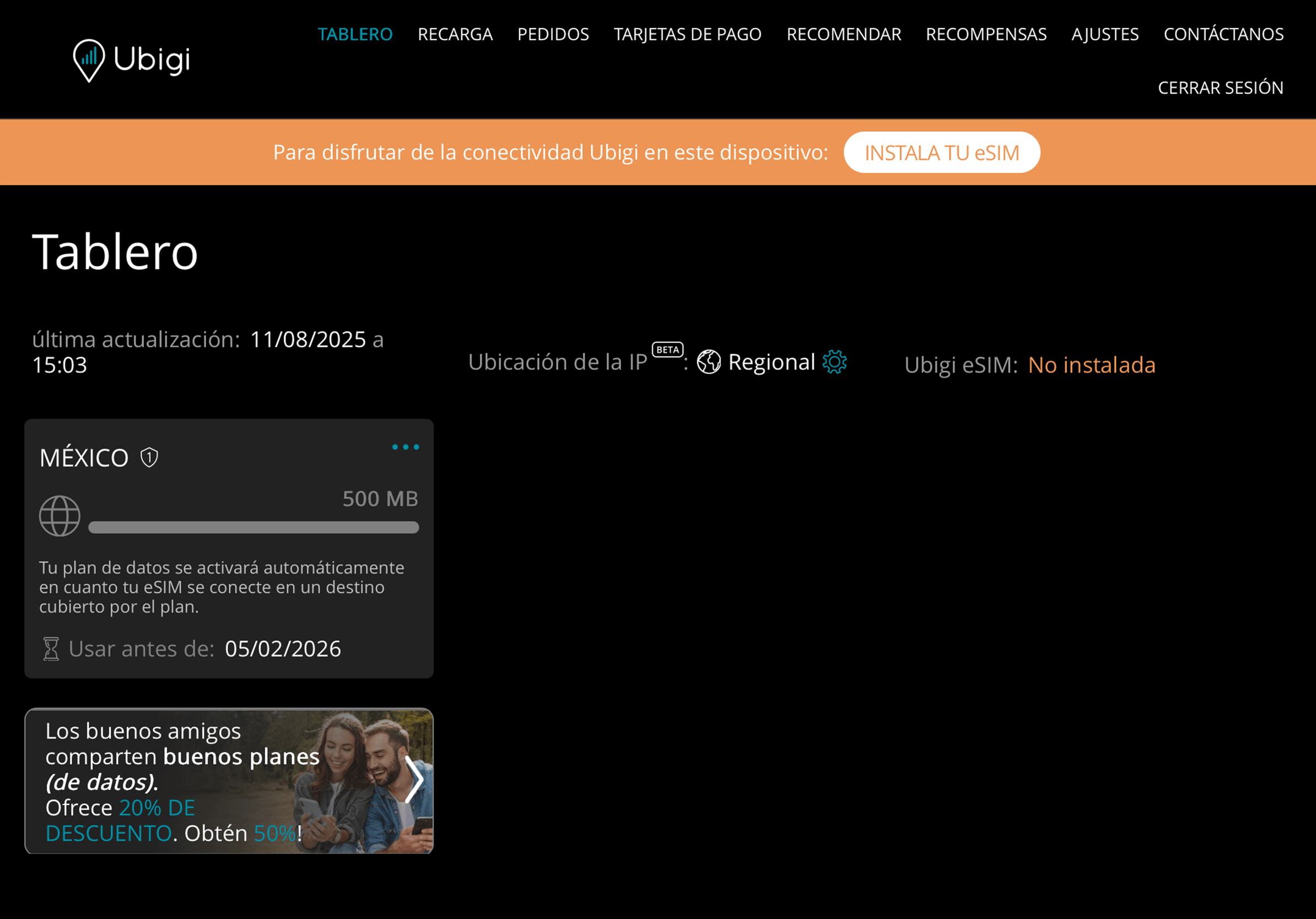1316x919 pixels.
Task: Click the BETA badge
Action: point(668,349)
